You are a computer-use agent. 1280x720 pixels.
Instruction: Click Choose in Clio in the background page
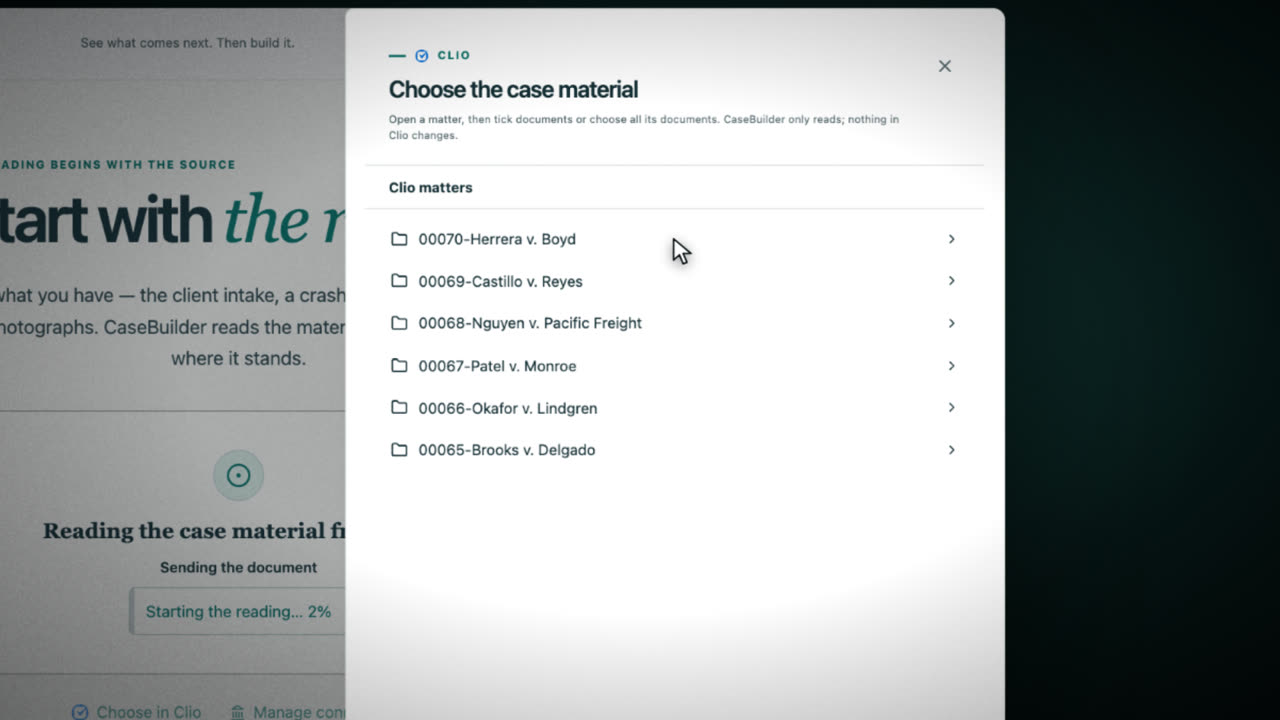coord(148,712)
